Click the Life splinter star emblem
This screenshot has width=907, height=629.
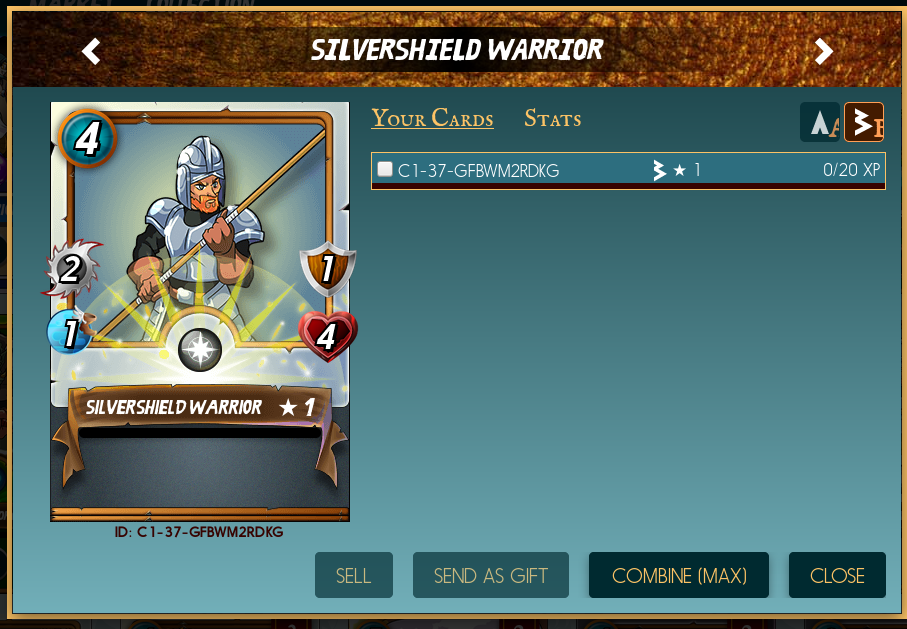[200, 350]
